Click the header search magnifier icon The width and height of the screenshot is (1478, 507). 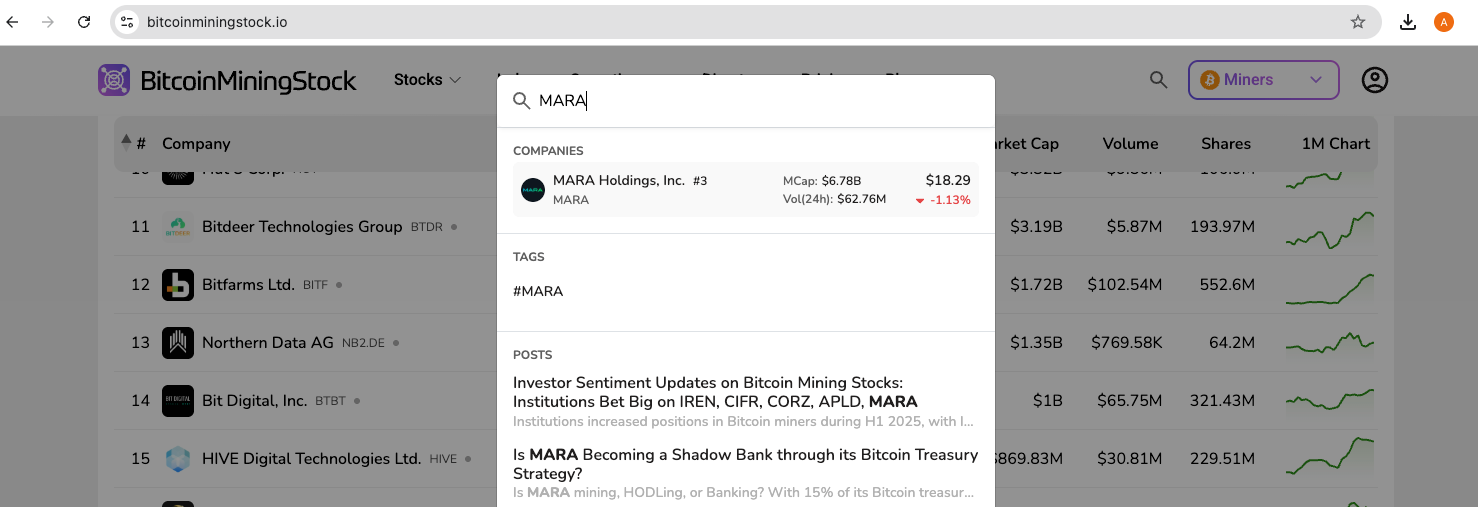point(1158,80)
